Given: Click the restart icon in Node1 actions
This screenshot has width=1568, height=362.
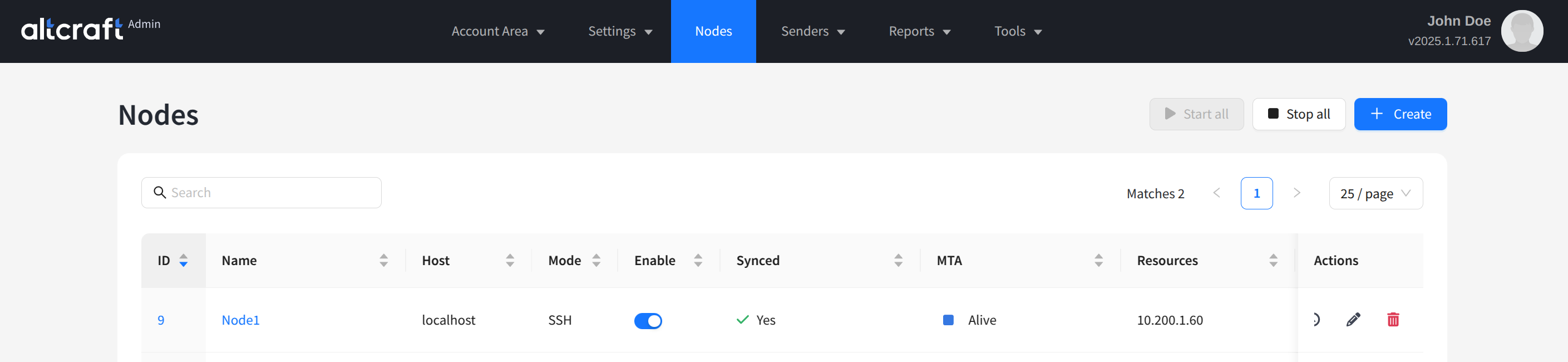Looking at the screenshot, I should 1315,319.
